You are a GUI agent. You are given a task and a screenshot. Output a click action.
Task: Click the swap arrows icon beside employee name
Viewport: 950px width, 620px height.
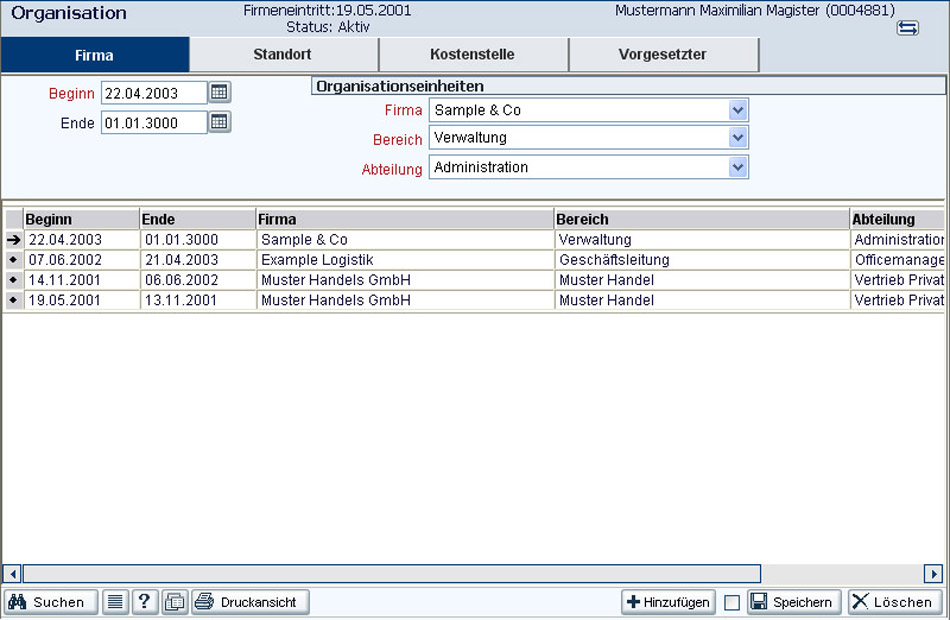(x=907, y=28)
